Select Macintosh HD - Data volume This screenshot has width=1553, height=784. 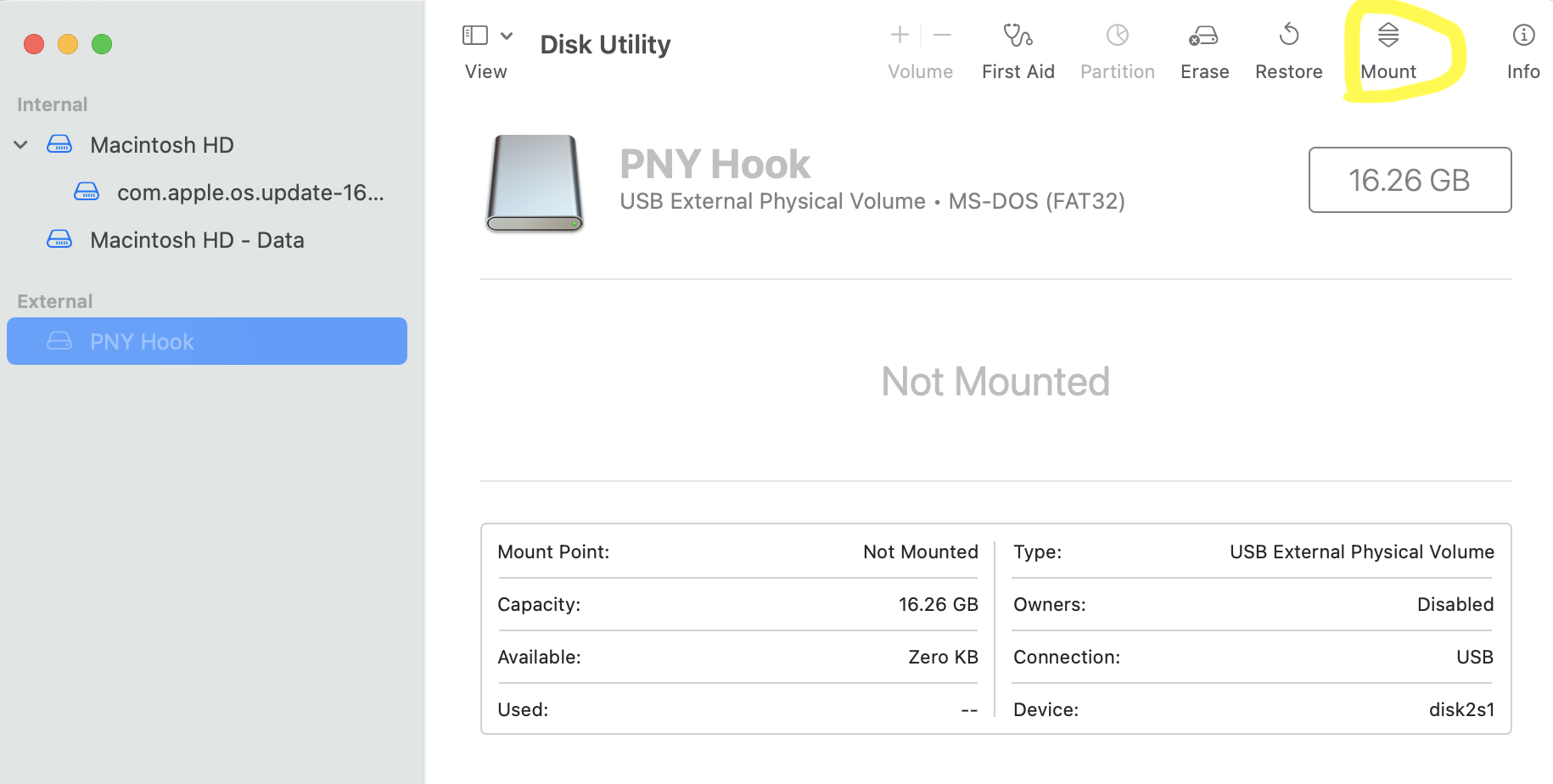[197, 240]
